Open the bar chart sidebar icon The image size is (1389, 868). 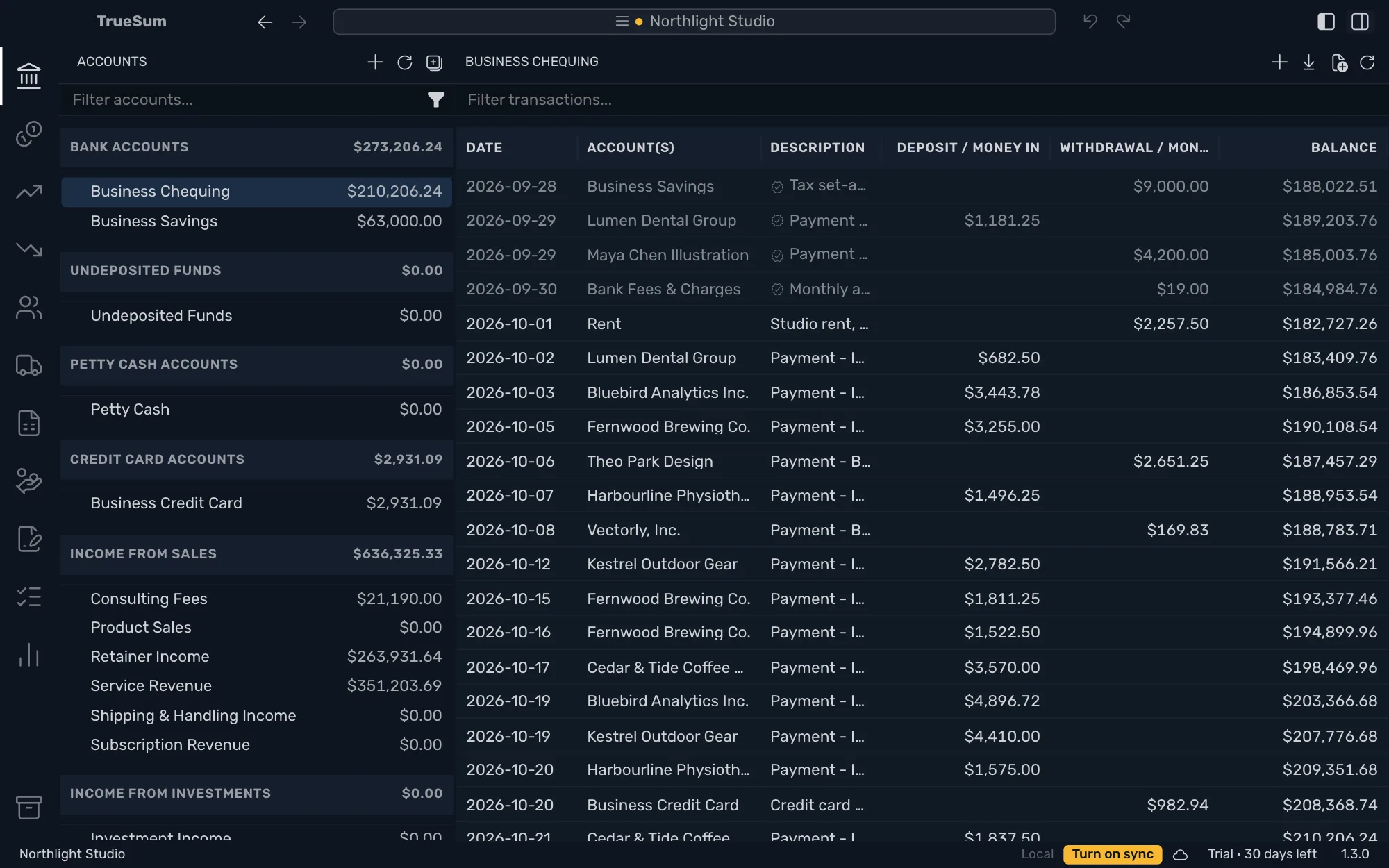(x=28, y=655)
